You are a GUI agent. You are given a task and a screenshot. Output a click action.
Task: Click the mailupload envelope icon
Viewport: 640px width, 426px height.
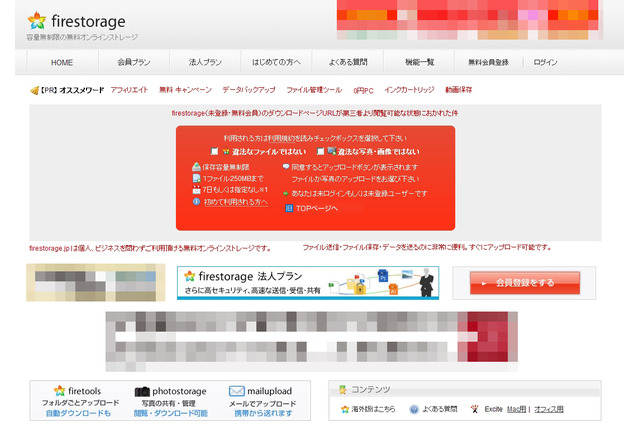(x=237, y=391)
